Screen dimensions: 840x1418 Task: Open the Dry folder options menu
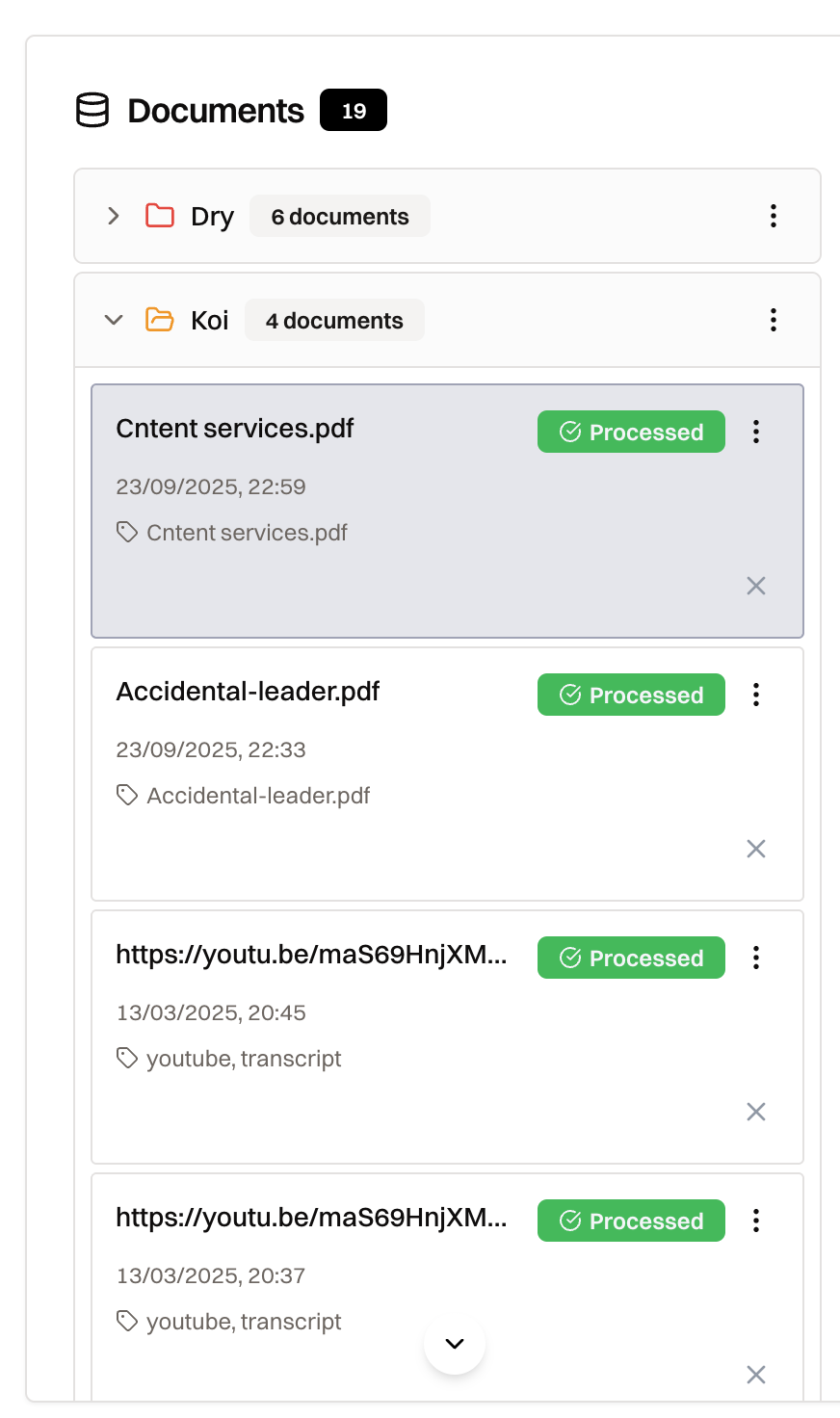click(x=773, y=216)
